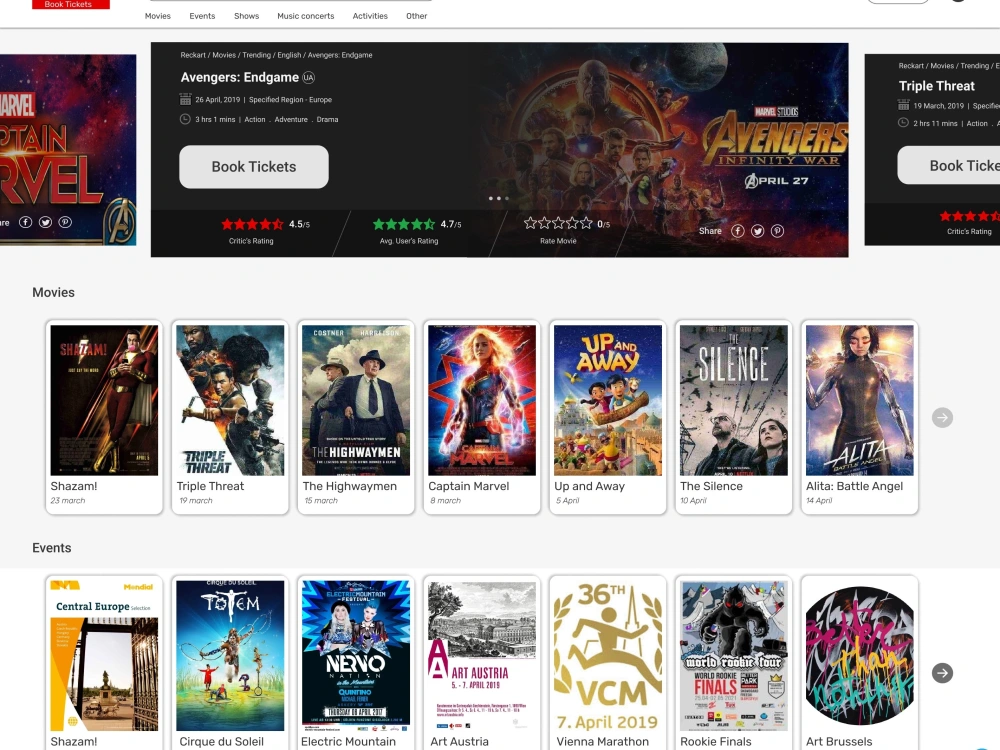Screen dimensions: 1000x750
Task: Click the UA certificate badge
Action: coord(309,78)
